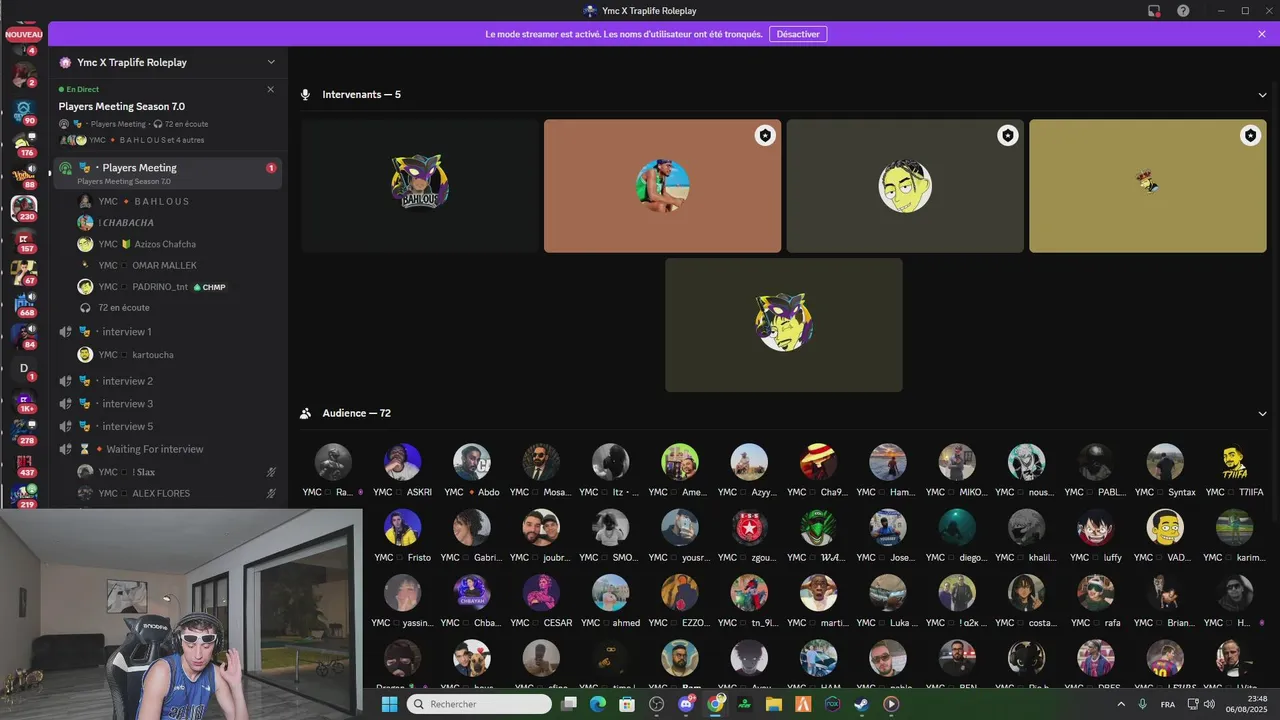
Task: Click the Désactiver streamer mode button
Action: [x=798, y=34]
